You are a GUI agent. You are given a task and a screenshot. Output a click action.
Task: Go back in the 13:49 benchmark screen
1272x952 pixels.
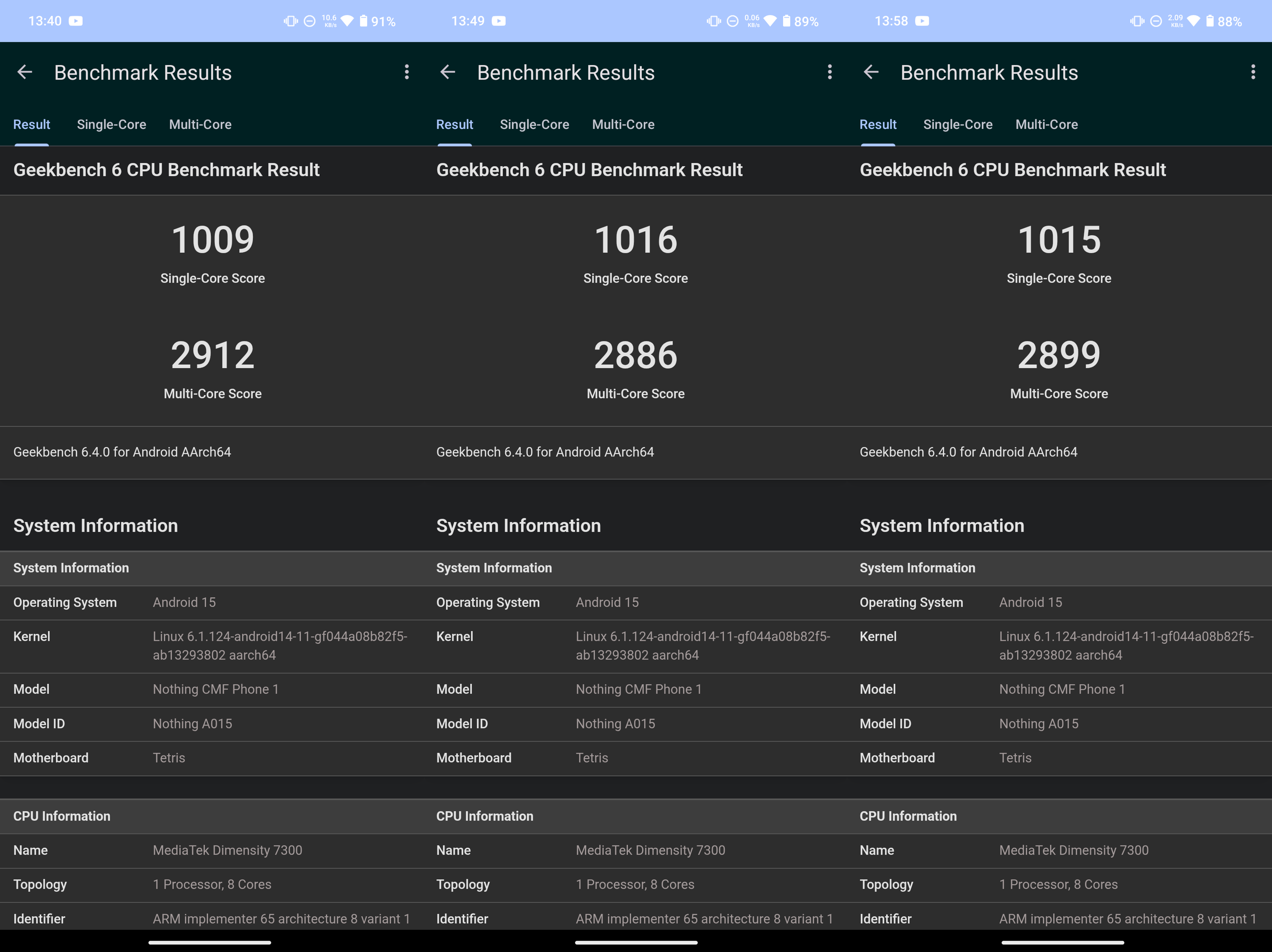447,72
